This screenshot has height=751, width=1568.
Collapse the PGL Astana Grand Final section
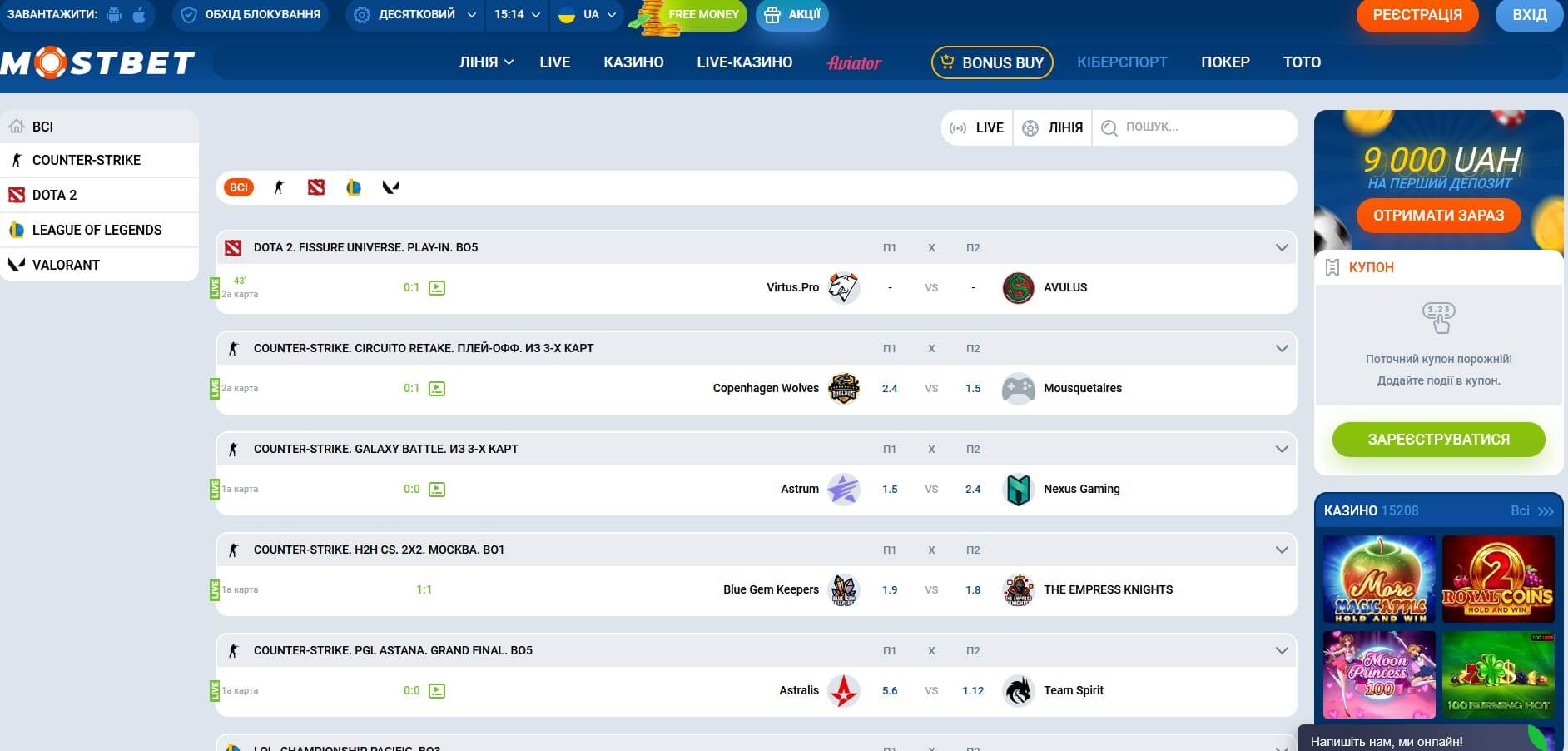coord(1282,650)
